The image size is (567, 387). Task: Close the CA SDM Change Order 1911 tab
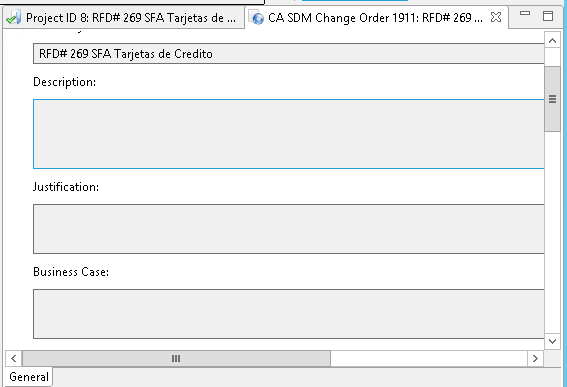click(496, 17)
